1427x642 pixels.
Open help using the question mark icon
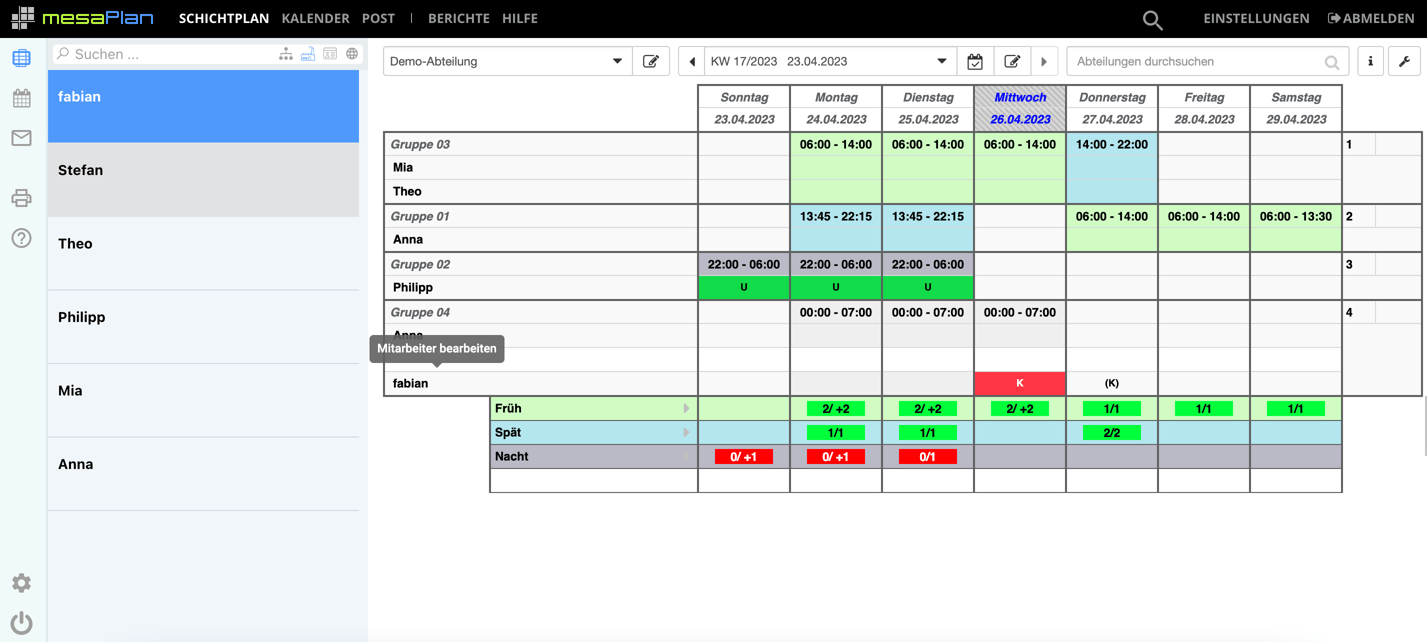[22, 238]
